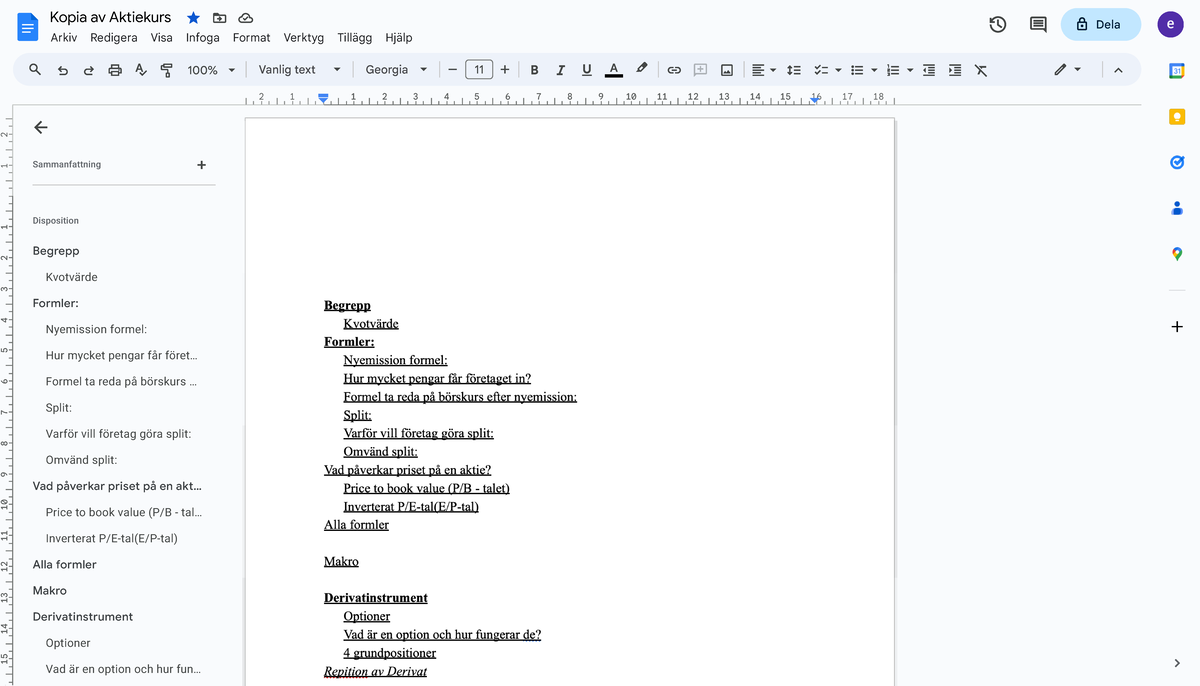Open the Verktyg menu
1200x686 pixels.
[x=303, y=38]
